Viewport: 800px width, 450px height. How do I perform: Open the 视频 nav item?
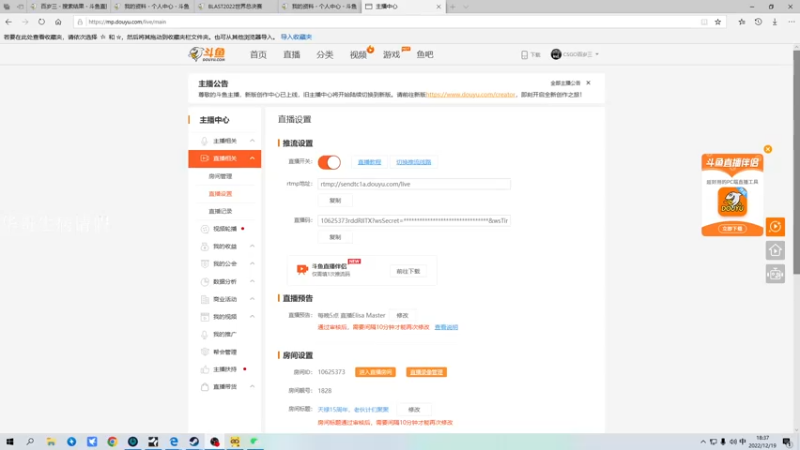(x=358, y=55)
